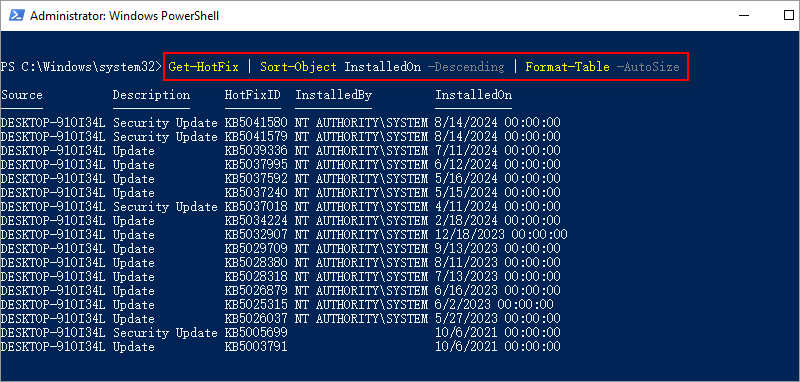The height and width of the screenshot is (382, 800).
Task: Click the install date 6/2/2023 00:00:00
Action: [494, 305]
